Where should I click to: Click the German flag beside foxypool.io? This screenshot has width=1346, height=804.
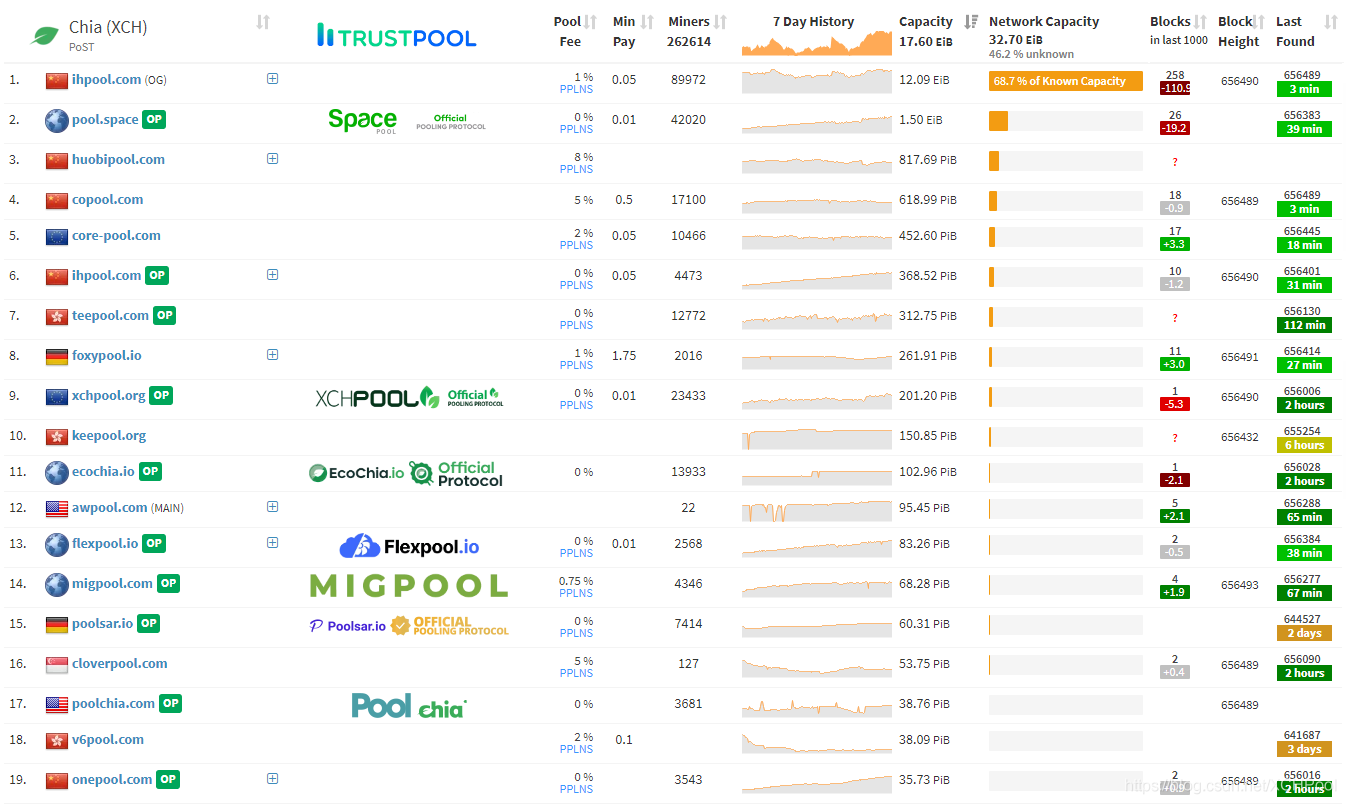pyautogui.click(x=57, y=356)
